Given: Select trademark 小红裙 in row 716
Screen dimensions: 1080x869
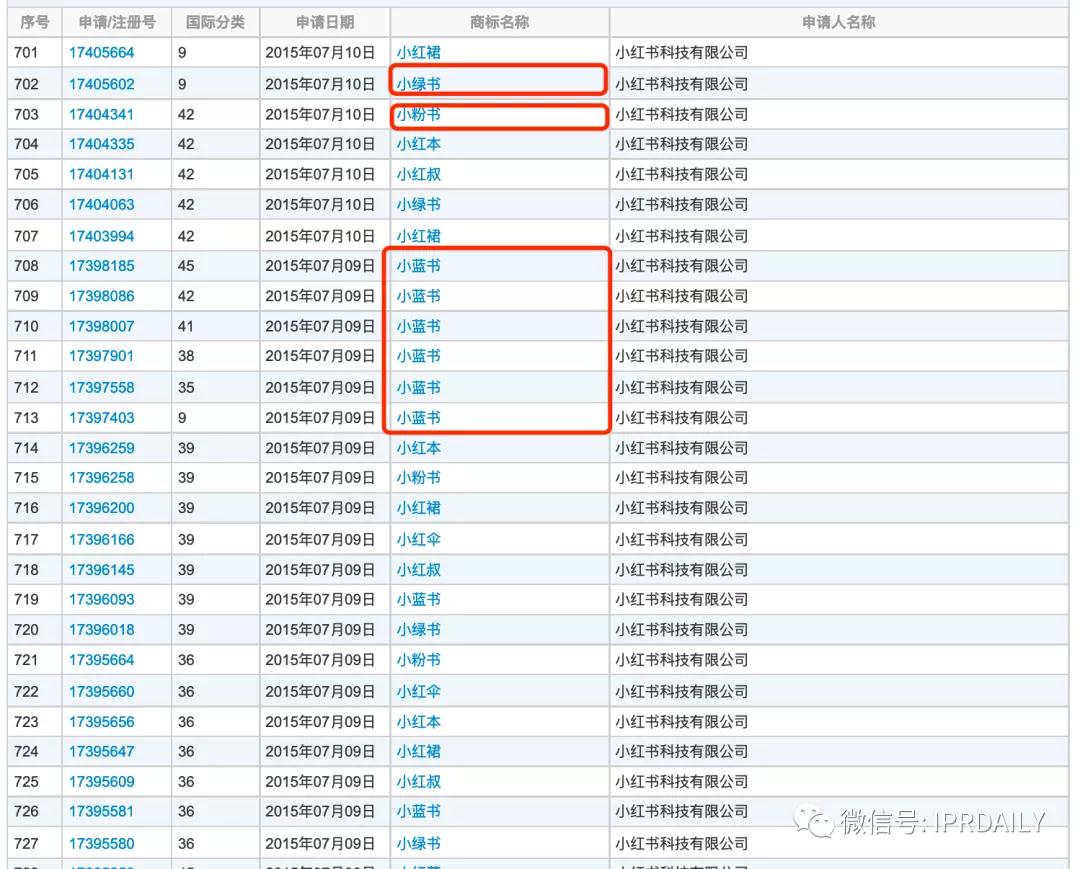Looking at the screenshot, I should 418,508.
